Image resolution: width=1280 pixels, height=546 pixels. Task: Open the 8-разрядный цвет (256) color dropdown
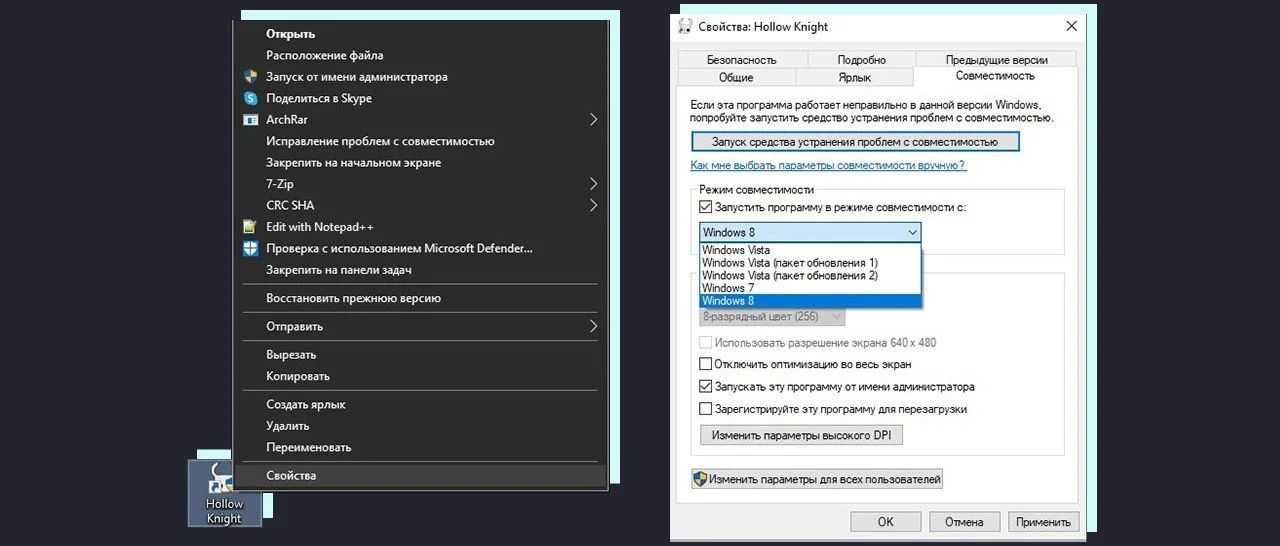tap(772, 316)
